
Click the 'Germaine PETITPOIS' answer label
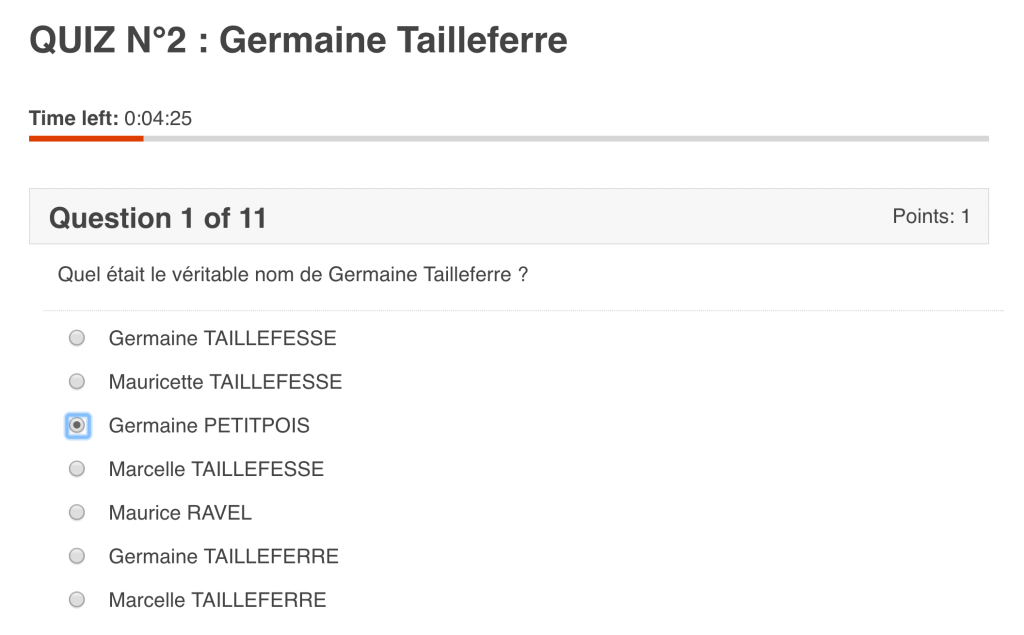(209, 426)
